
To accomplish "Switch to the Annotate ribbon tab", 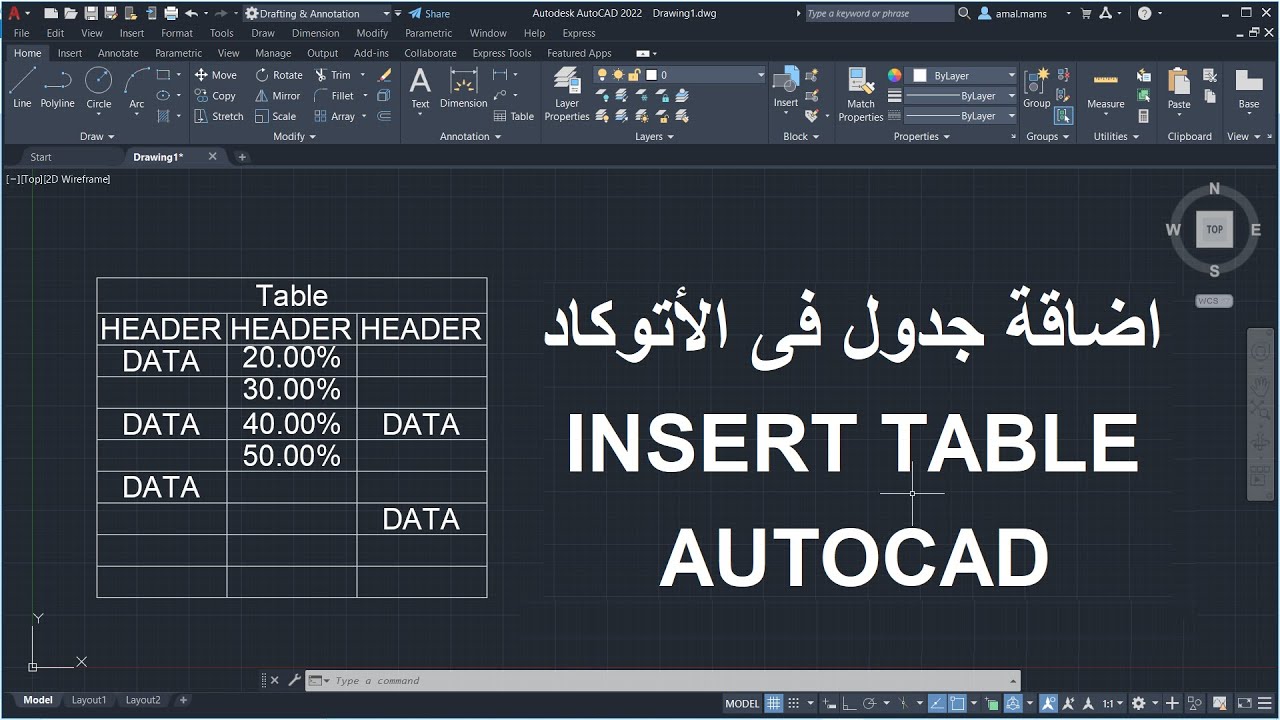I will (x=118, y=53).
